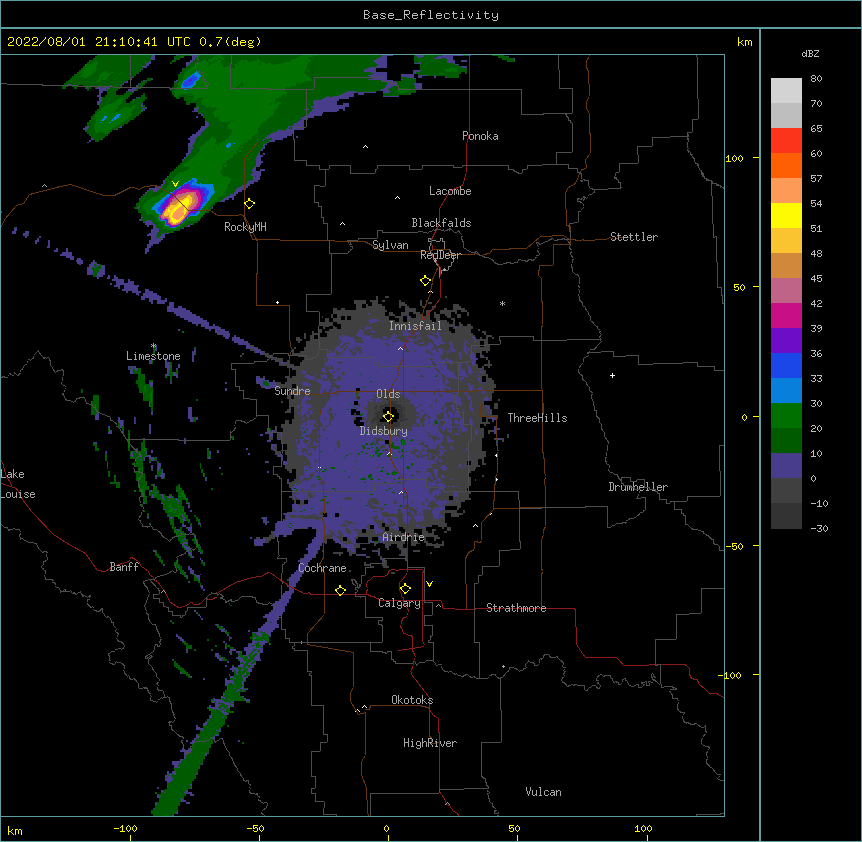
Task: Click the HighRiver label
Action: 430,743
